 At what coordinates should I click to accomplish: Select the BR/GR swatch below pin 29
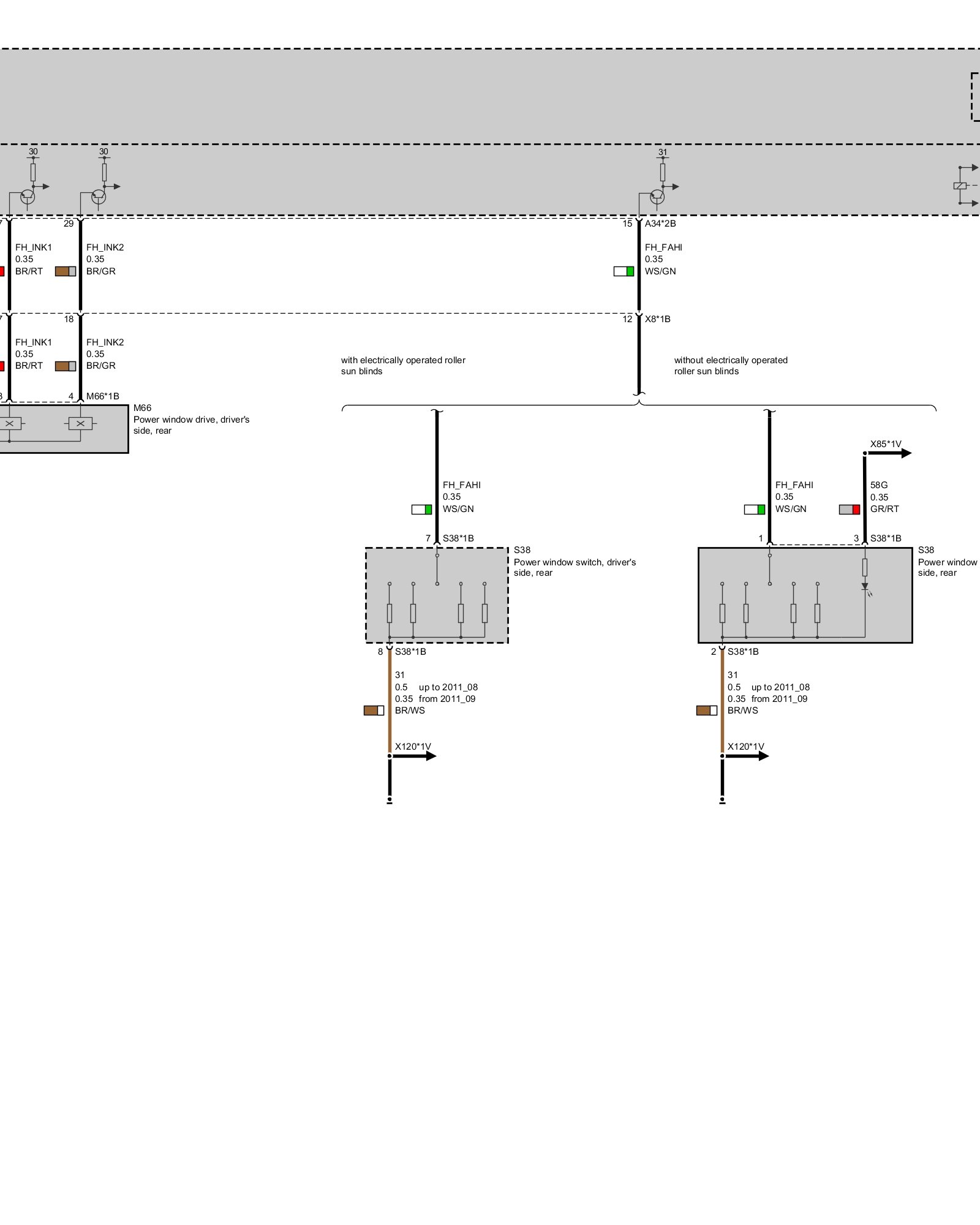[66, 271]
